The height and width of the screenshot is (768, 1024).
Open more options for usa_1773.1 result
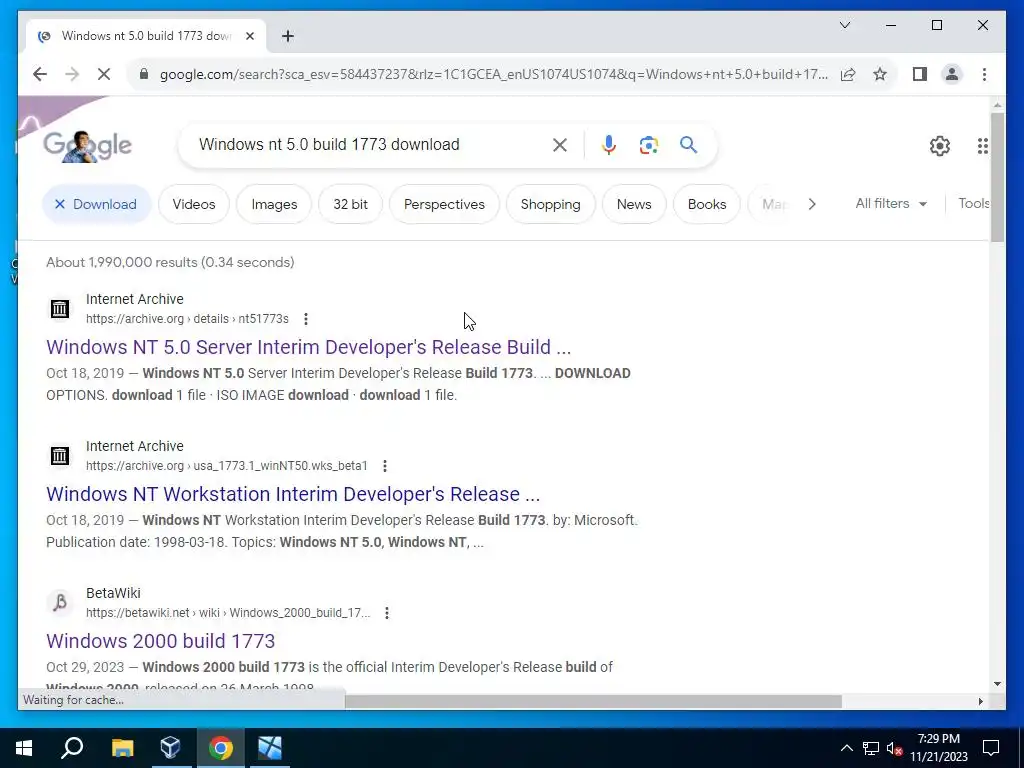pyautogui.click(x=385, y=466)
